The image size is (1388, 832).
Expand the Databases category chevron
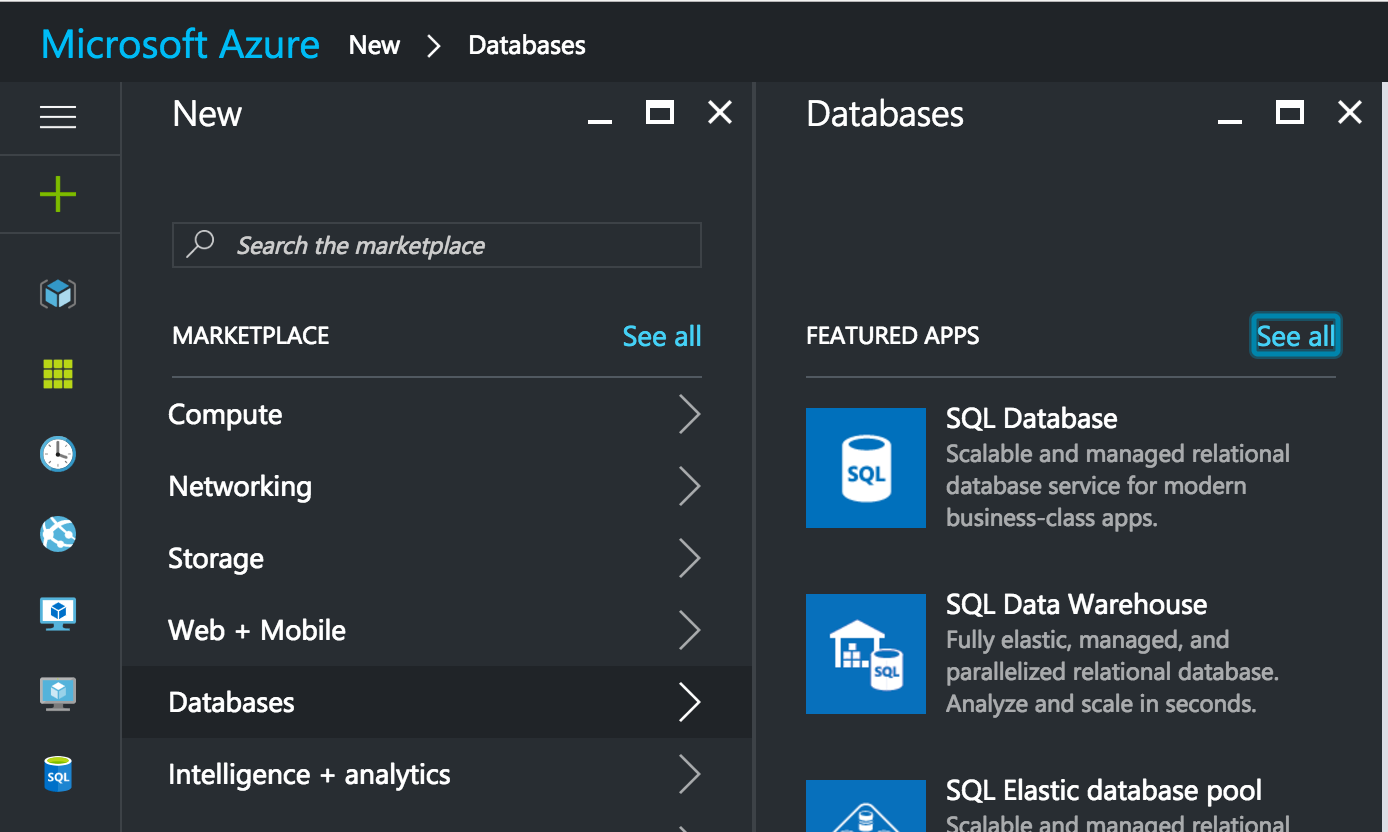pyautogui.click(x=689, y=702)
